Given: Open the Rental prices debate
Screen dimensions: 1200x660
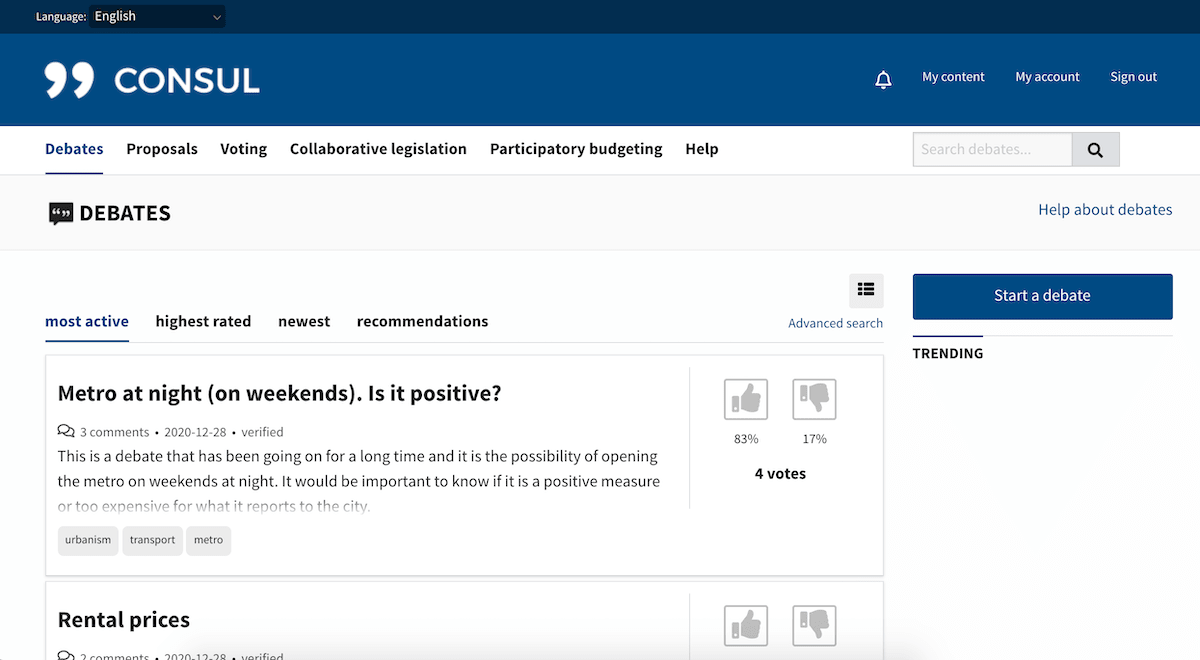Looking at the screenshot, I should (124, 619).
